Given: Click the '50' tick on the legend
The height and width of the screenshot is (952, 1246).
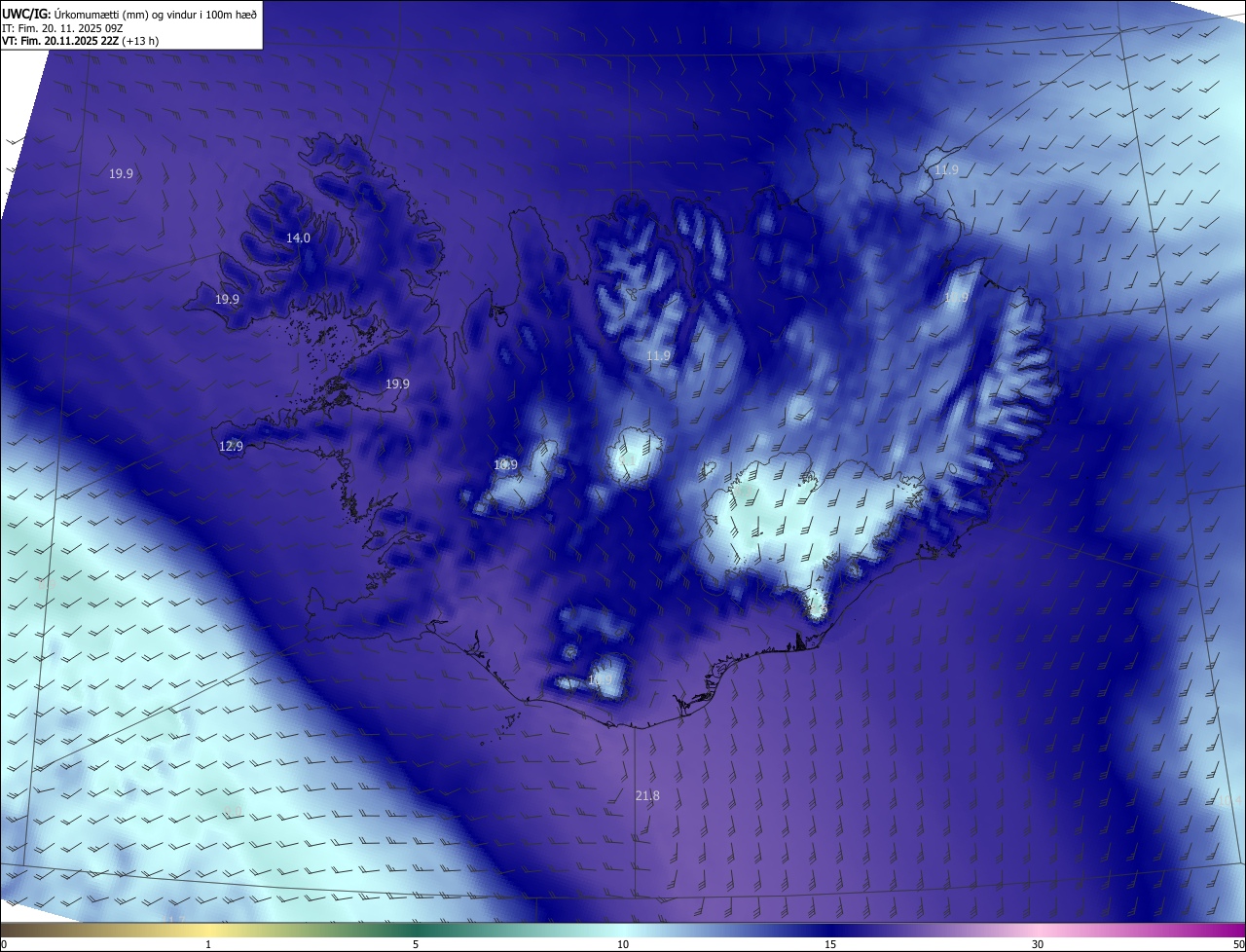Looking at the screenshot, I should pos(1238,945).
